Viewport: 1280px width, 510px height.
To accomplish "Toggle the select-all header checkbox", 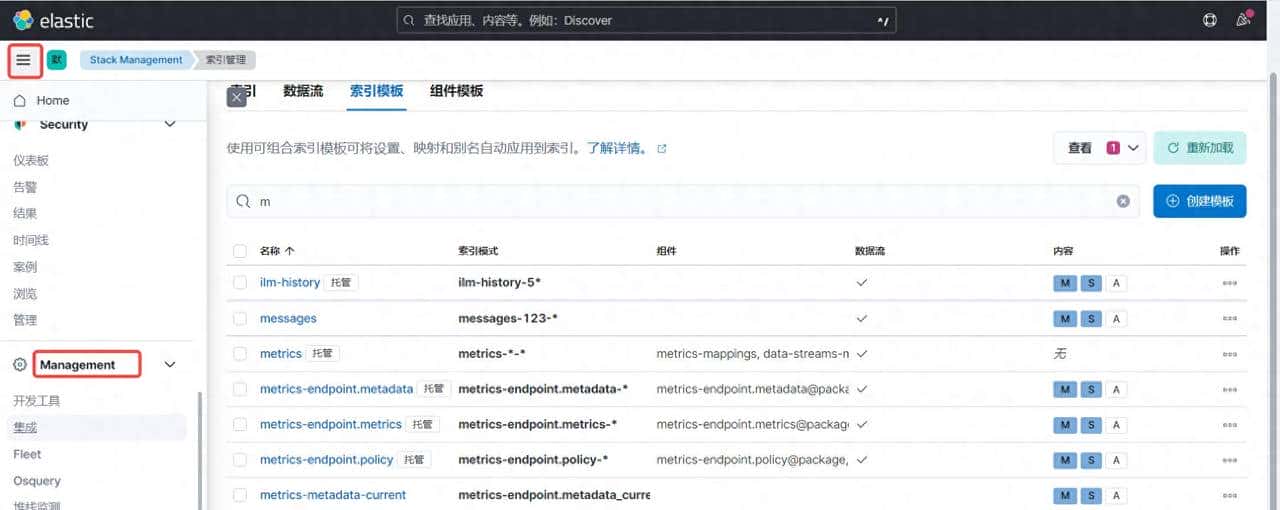I will 240,251.
